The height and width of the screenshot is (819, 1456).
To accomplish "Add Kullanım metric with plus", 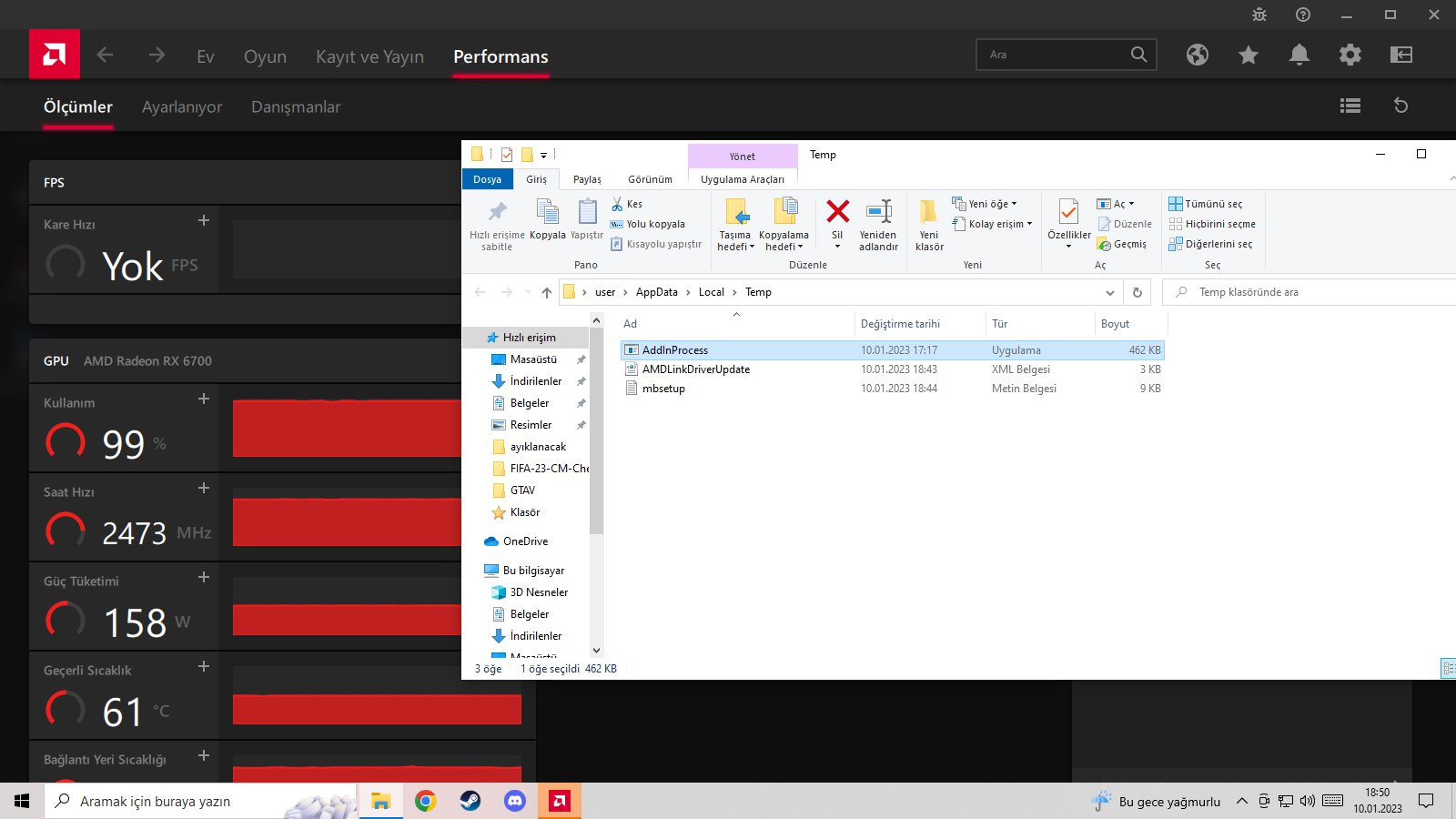I will tap(204, 399).
